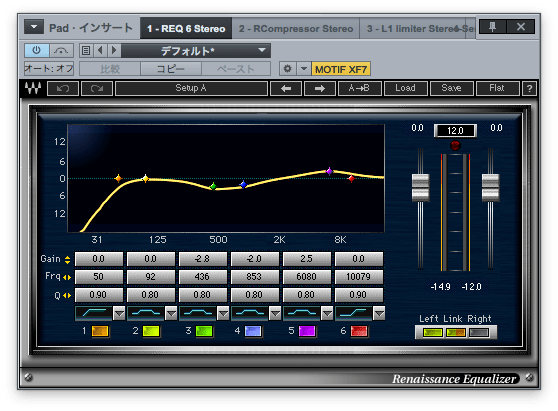Click the Waves logo icon
The image size is (558, 411).
[x=33, y=88]
